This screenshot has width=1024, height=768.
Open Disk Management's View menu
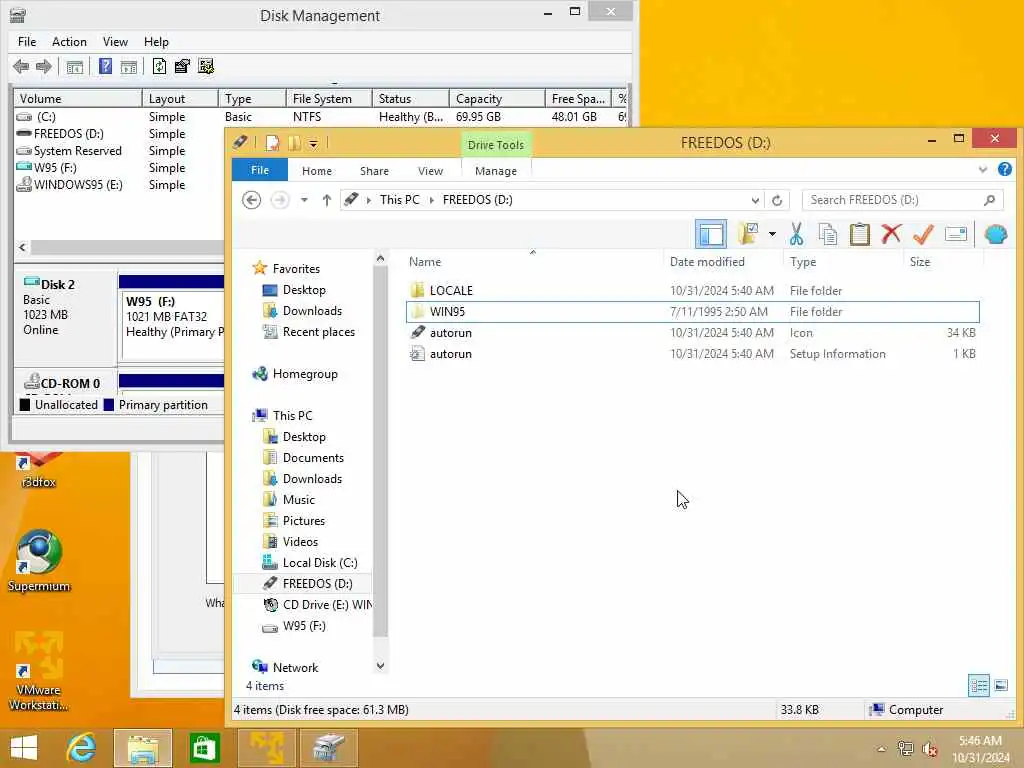coord(115,42)
